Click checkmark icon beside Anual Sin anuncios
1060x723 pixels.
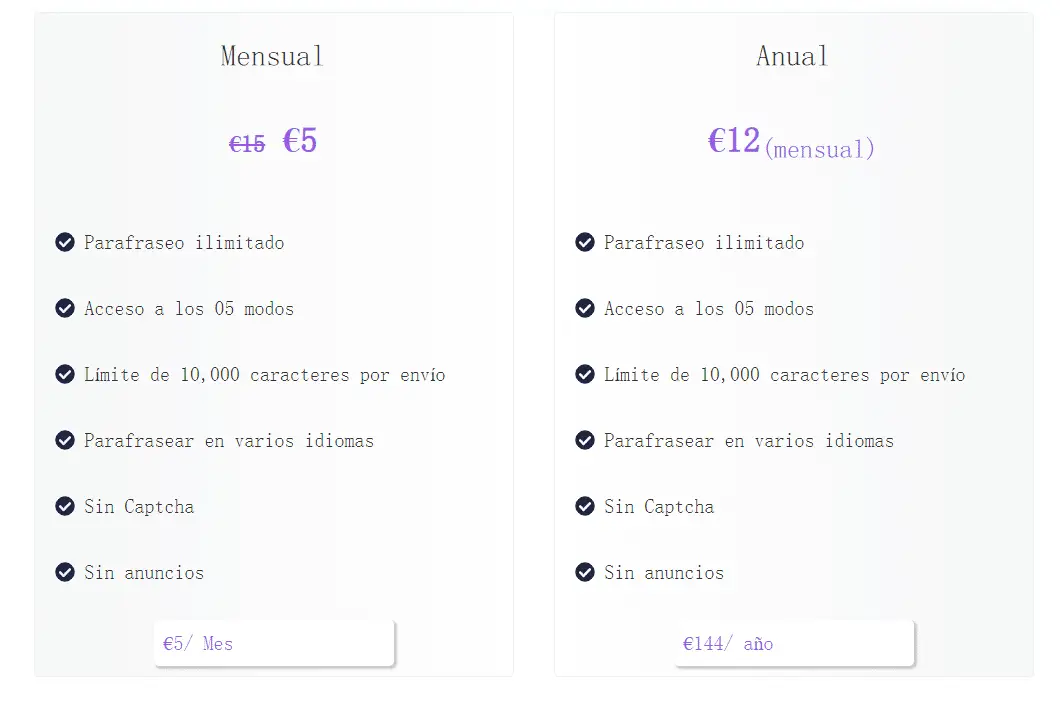[x=585, y=572]
